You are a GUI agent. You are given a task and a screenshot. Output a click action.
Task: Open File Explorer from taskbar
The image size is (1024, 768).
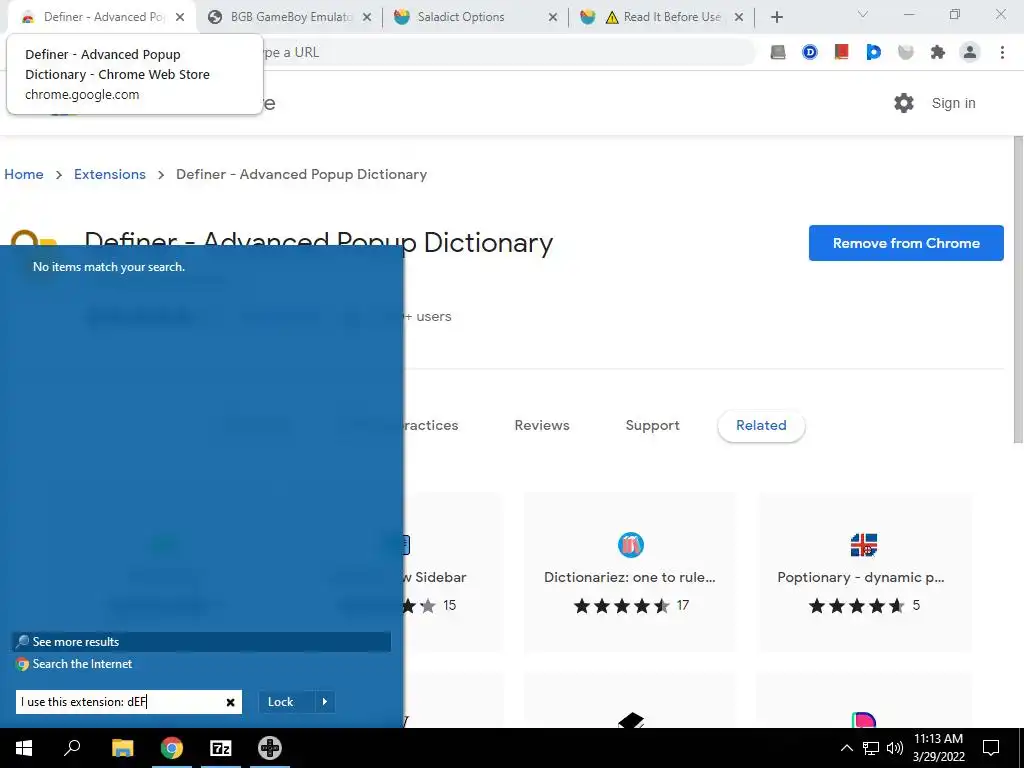(x=122, y=748)
